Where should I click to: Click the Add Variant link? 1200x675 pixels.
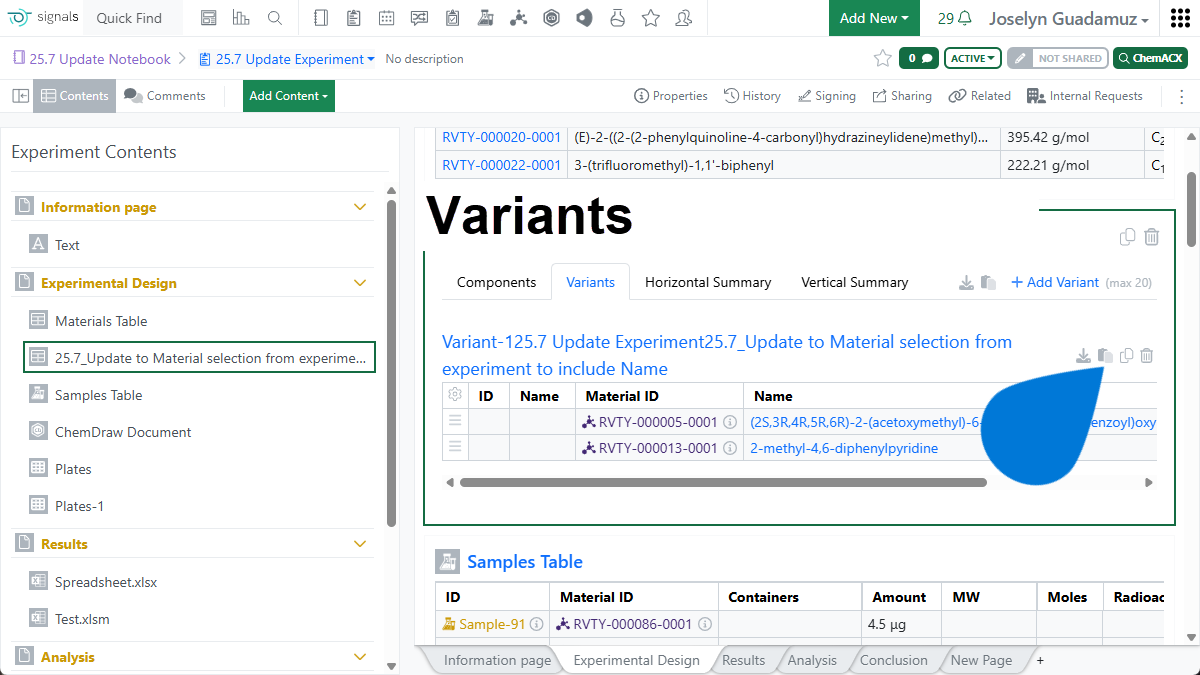click(1054, 282)
